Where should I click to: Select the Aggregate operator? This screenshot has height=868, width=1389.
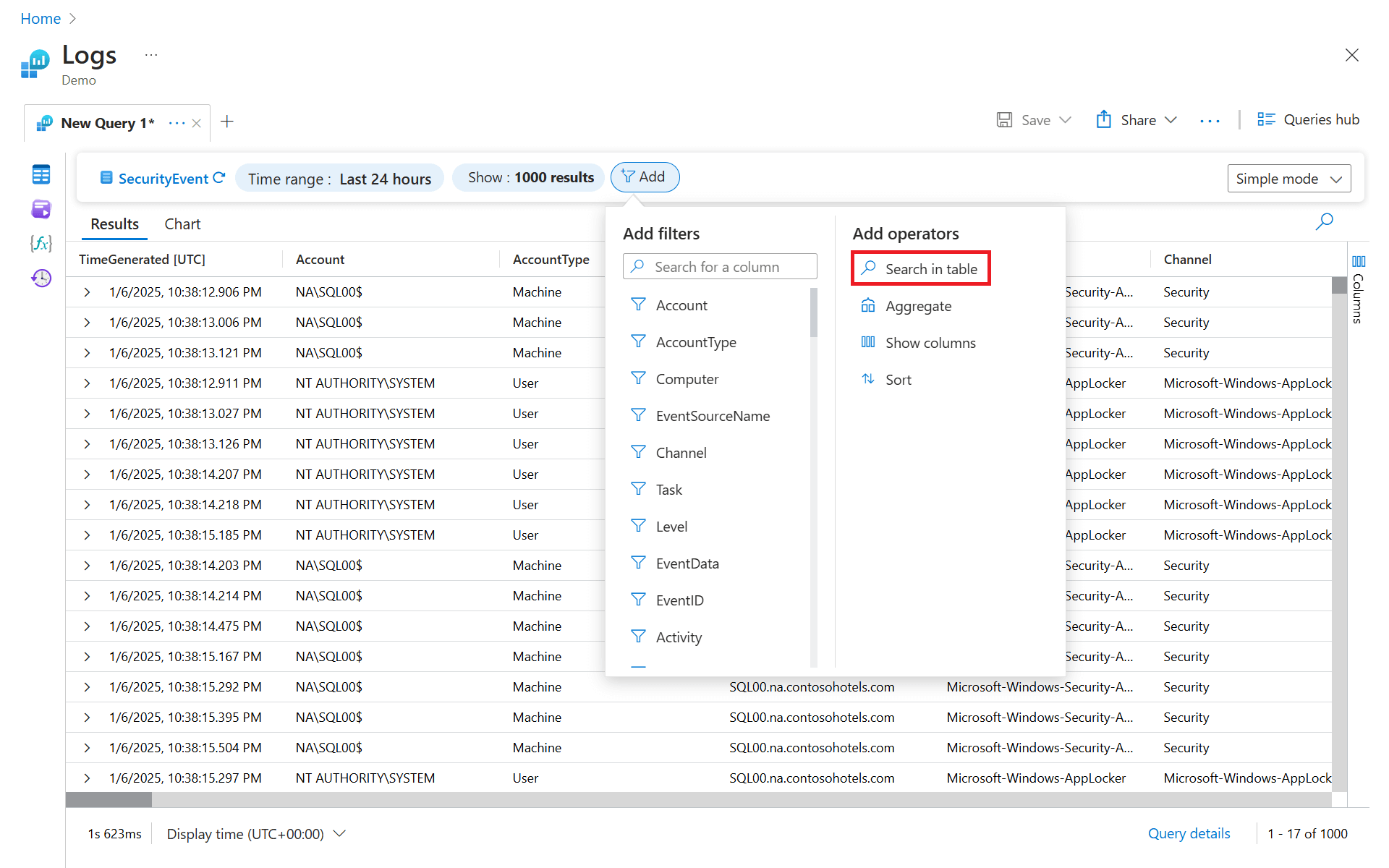[918, 306]
